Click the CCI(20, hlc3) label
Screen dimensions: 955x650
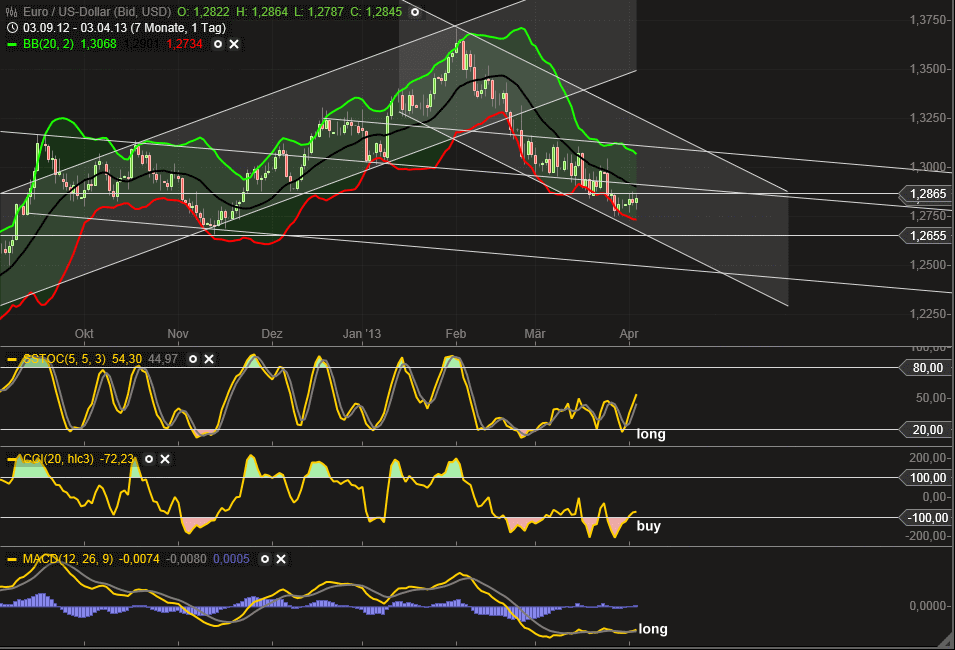tap(58, 459)
